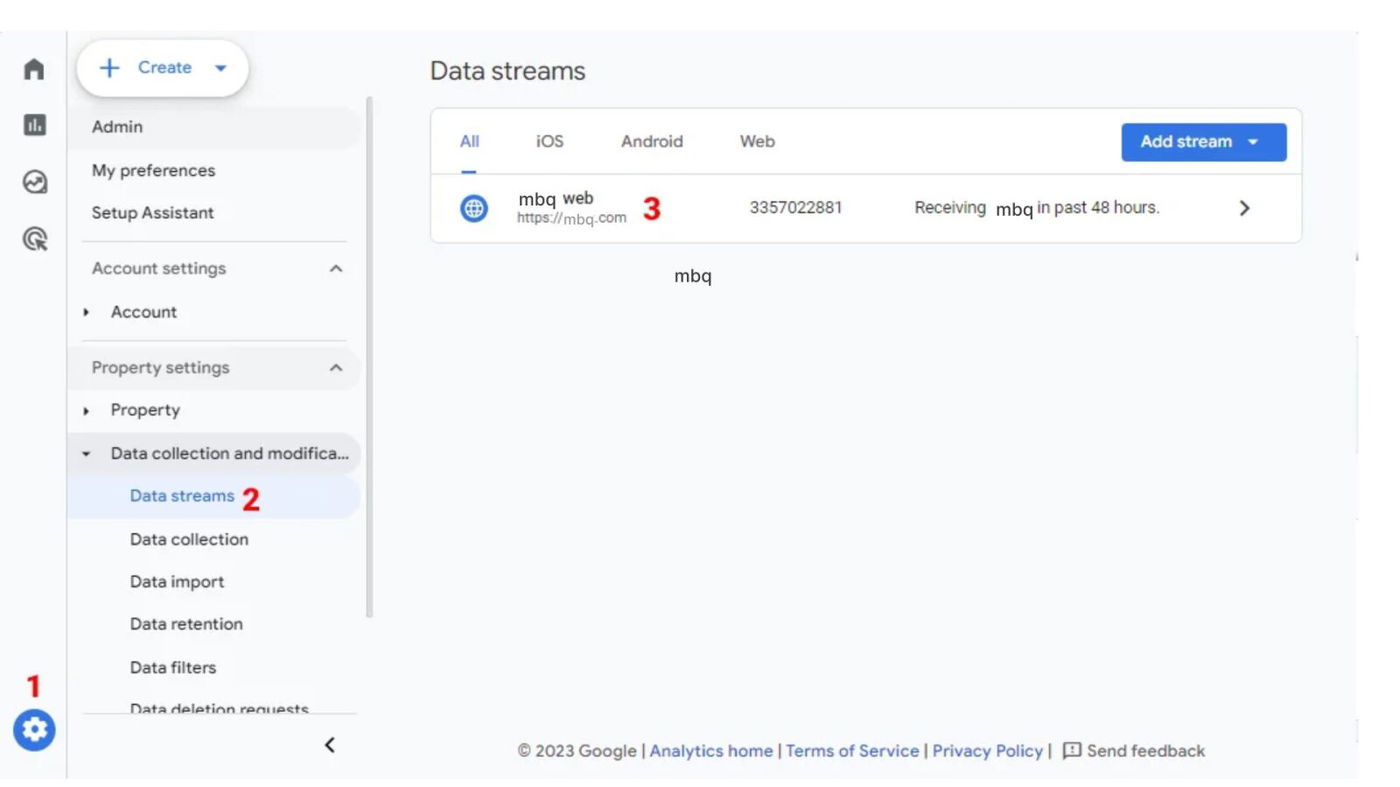Collapse the Account settings section
1400x787 pixels.
pyautogui.click(x=336, y=269)
